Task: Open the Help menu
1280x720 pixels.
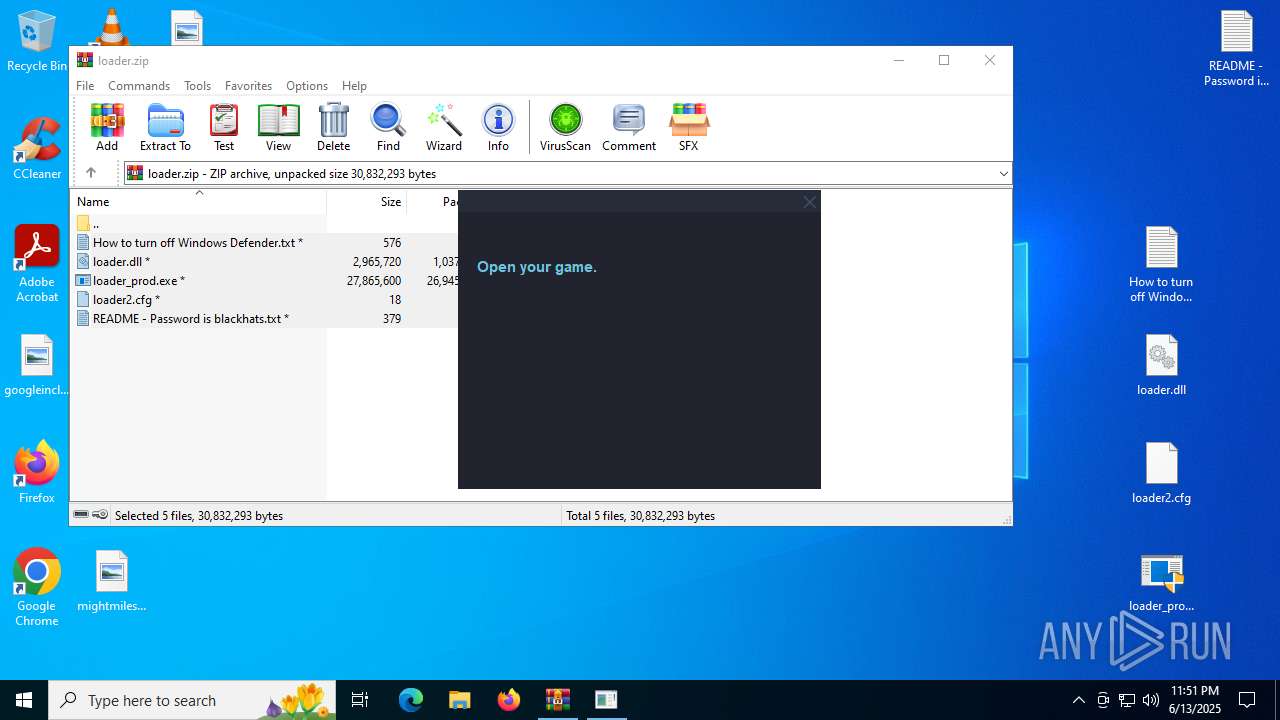Action: click(354, 86)
